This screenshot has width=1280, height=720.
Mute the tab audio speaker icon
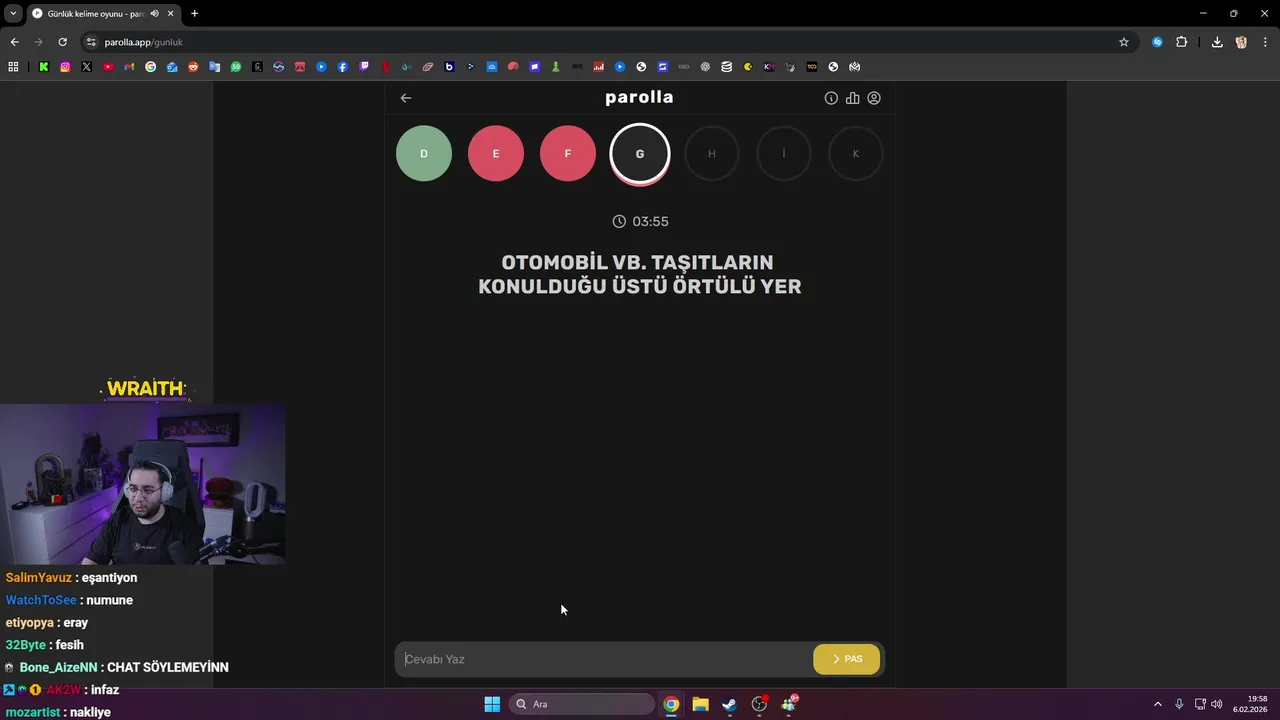(154, 14)
